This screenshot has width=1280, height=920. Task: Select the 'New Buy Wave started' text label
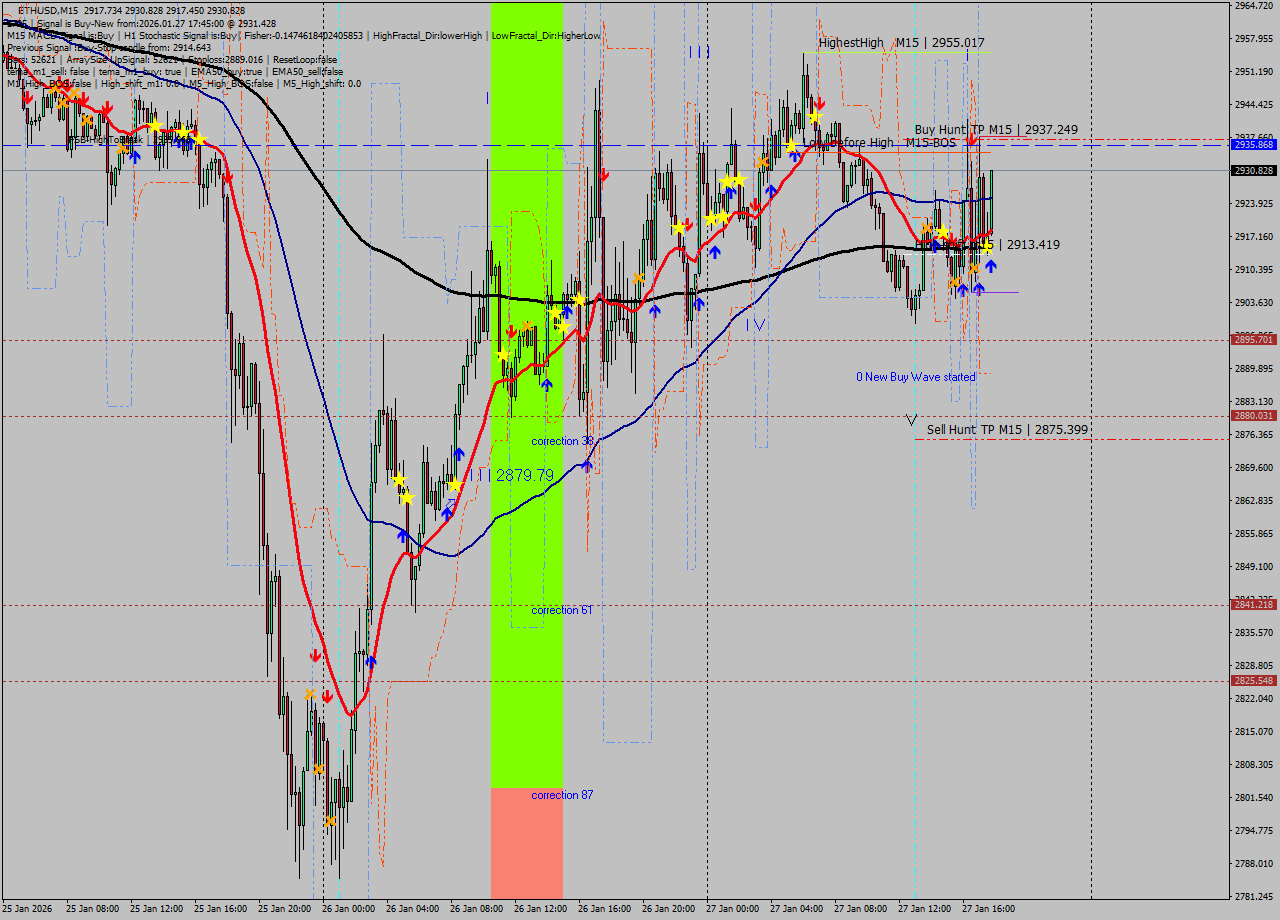[915, 377]
